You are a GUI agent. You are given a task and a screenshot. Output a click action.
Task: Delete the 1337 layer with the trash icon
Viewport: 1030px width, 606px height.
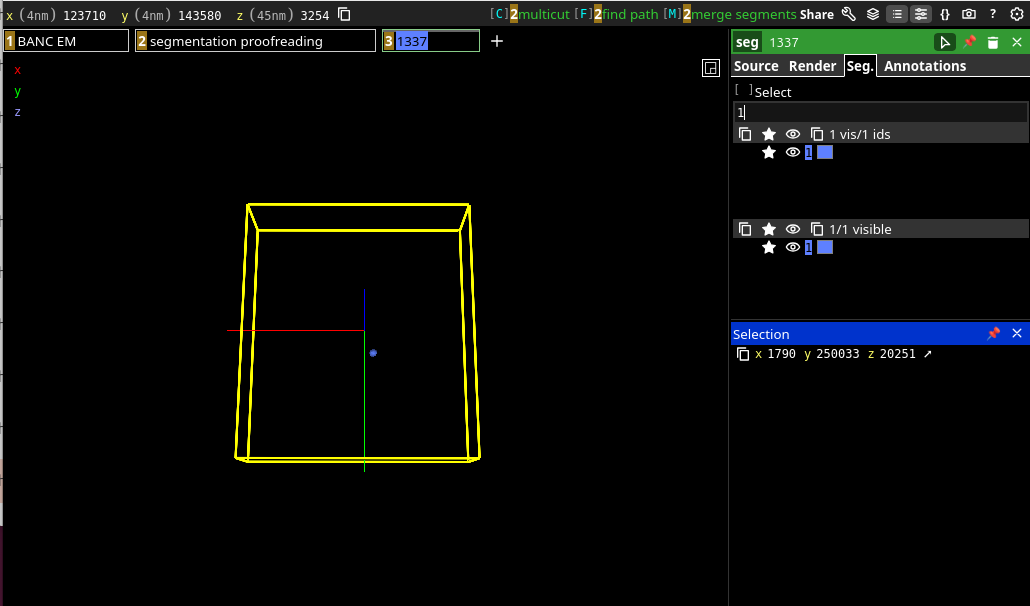993,42
